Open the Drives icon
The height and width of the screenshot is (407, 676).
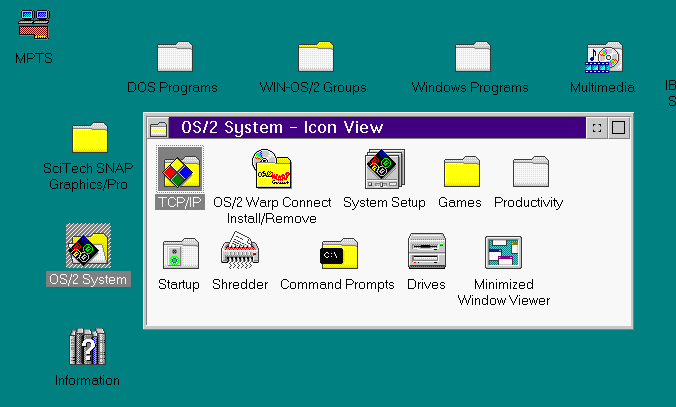tap(427, 251)
